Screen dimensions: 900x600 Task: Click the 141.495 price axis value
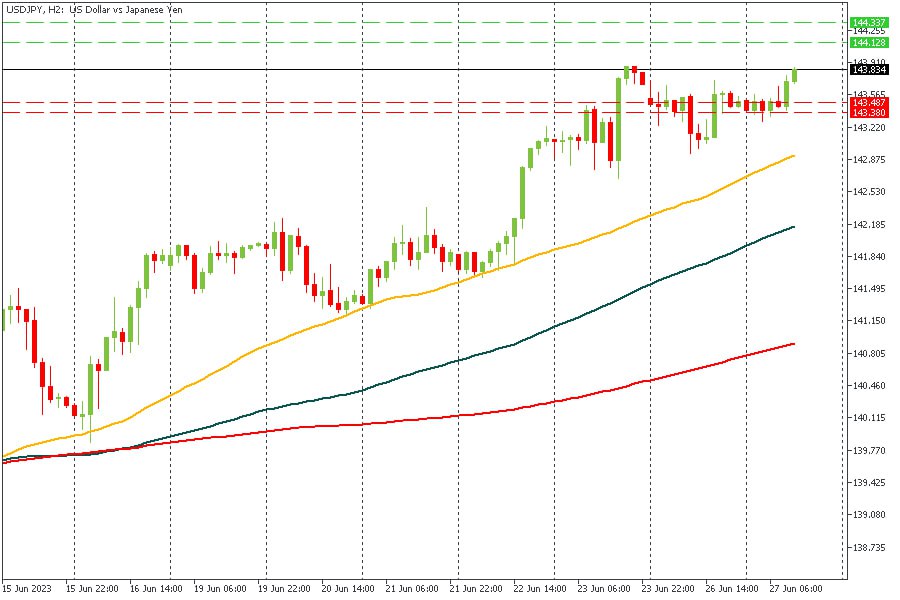point(870,289)
